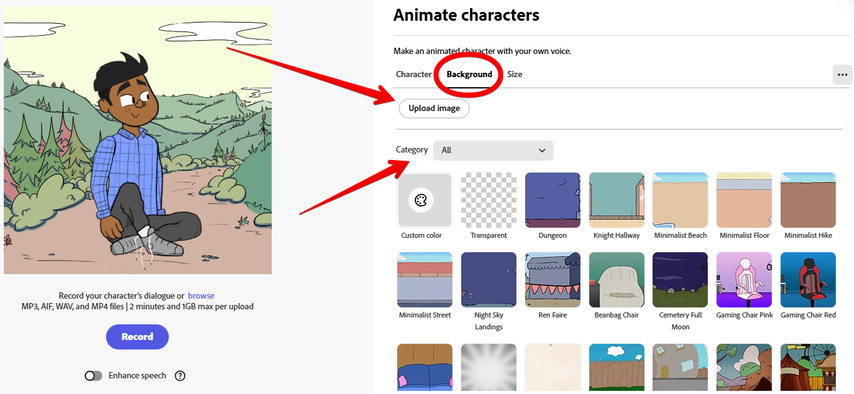854x394 pixels.
Task: Select the tilted gray building background thumbnail
Action: coord(680,368)
